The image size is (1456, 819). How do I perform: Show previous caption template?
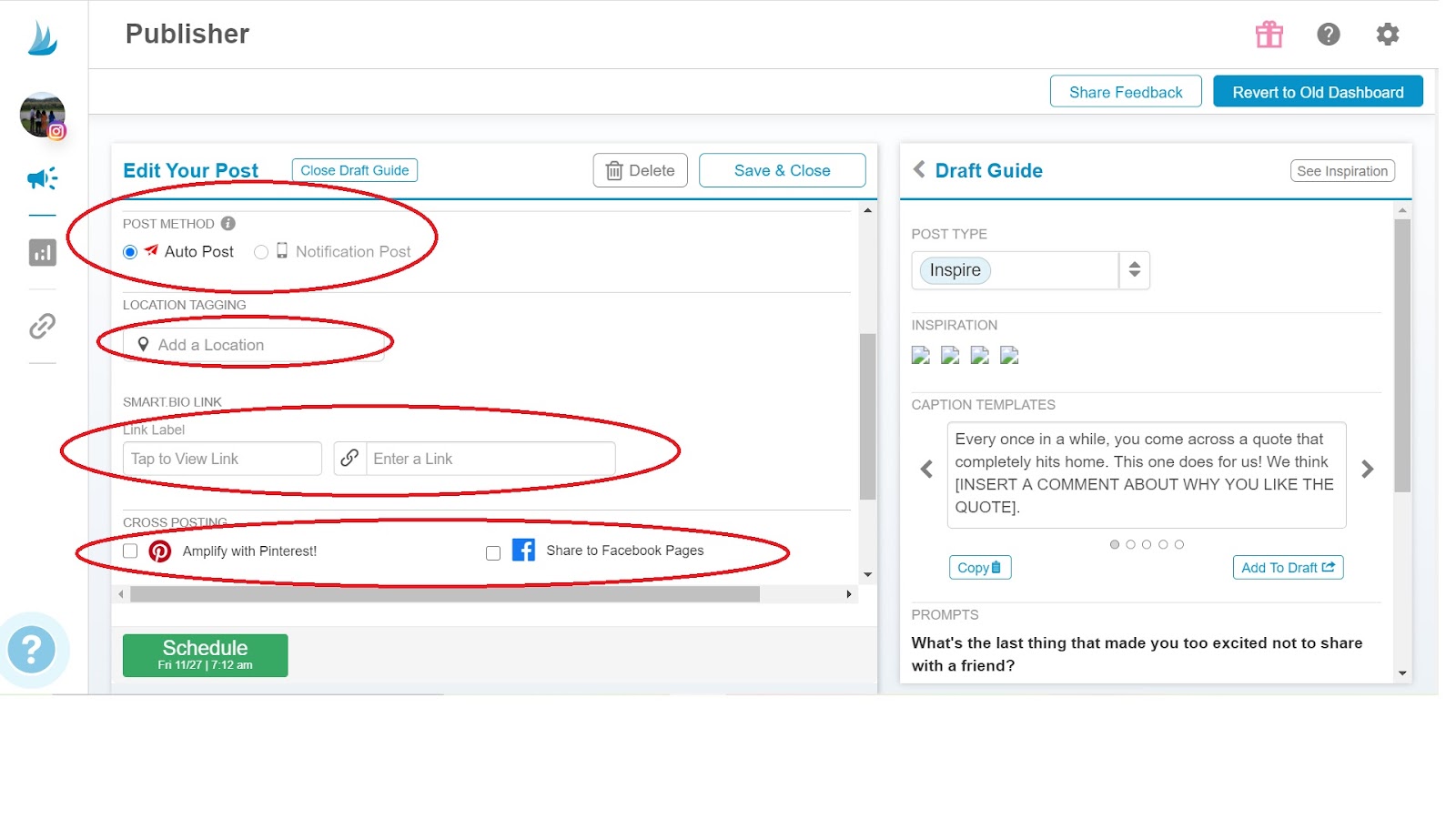(x=926, y=469)
